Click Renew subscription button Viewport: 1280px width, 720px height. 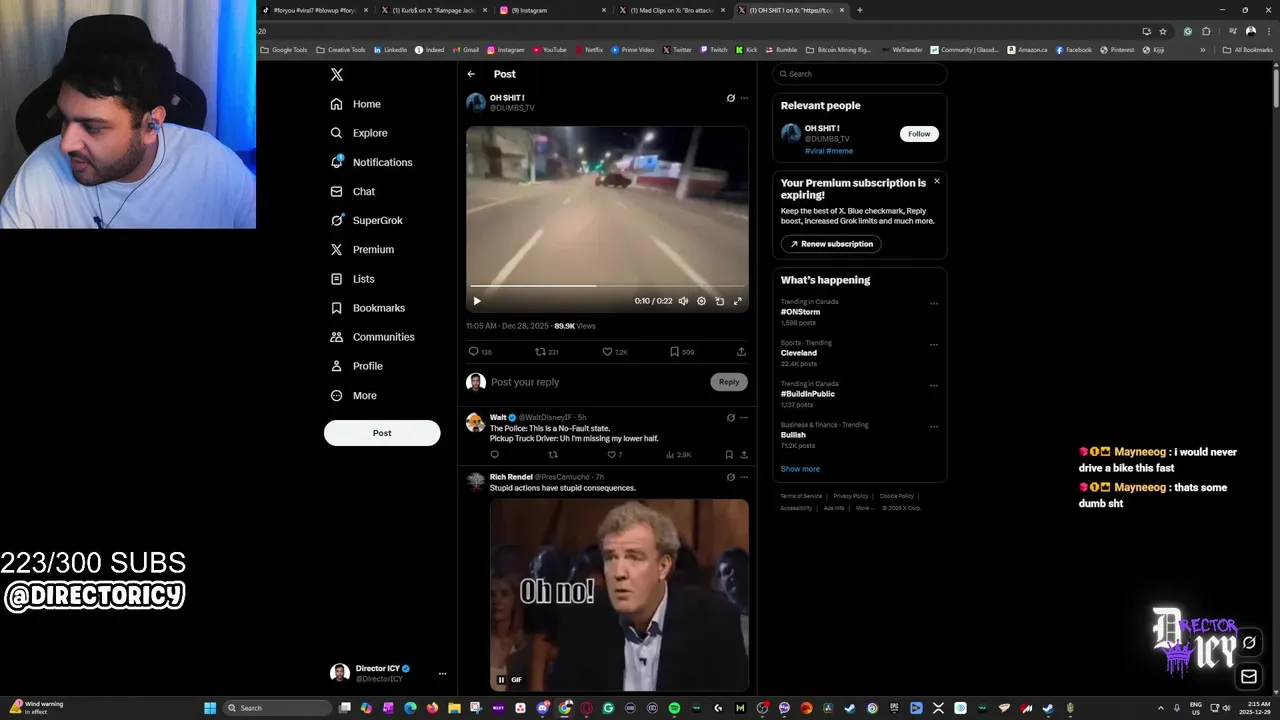pyautogui.click(x=831, y=244)
